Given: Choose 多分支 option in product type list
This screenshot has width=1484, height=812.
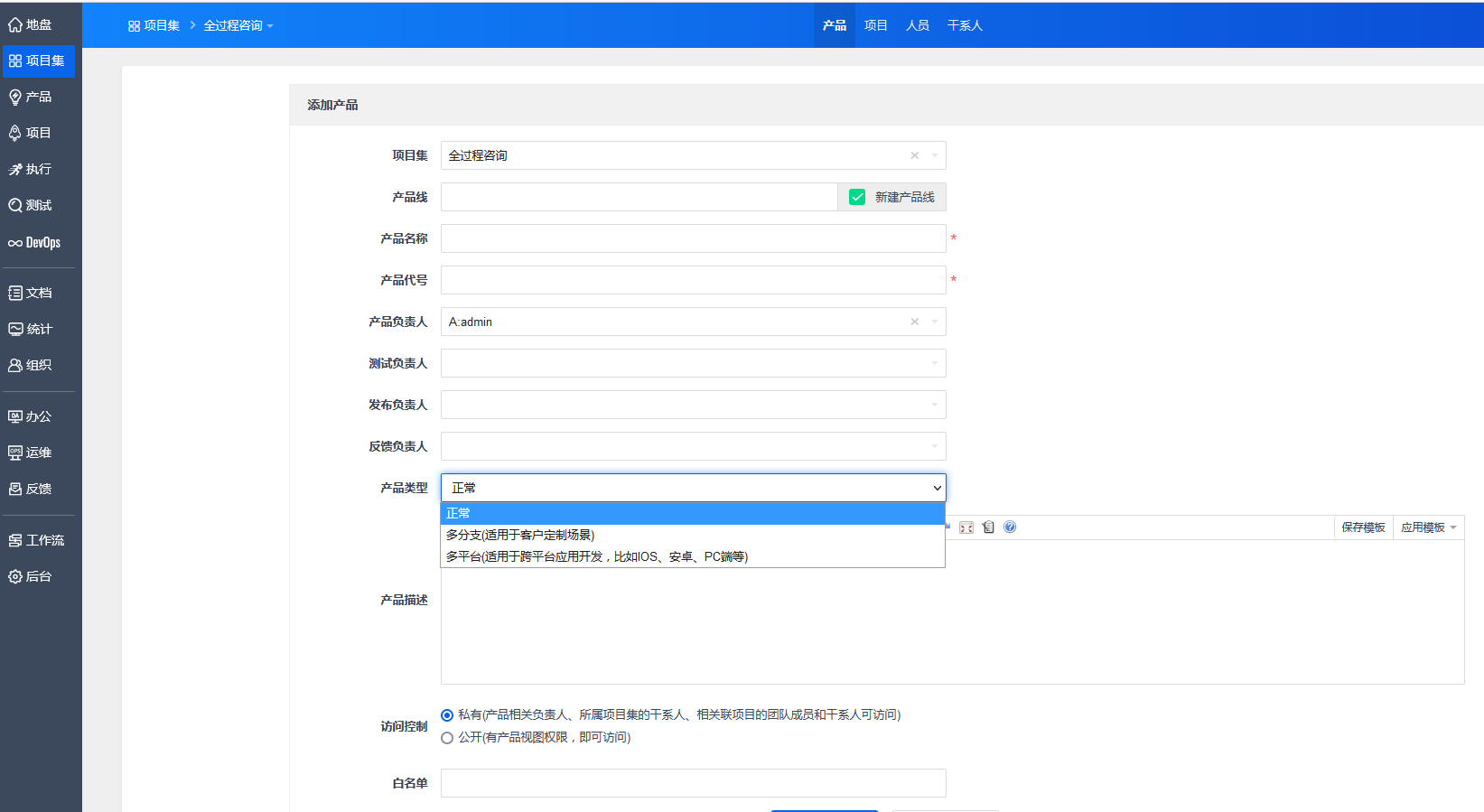Looking at the screenshot, I should click(520, 535).
